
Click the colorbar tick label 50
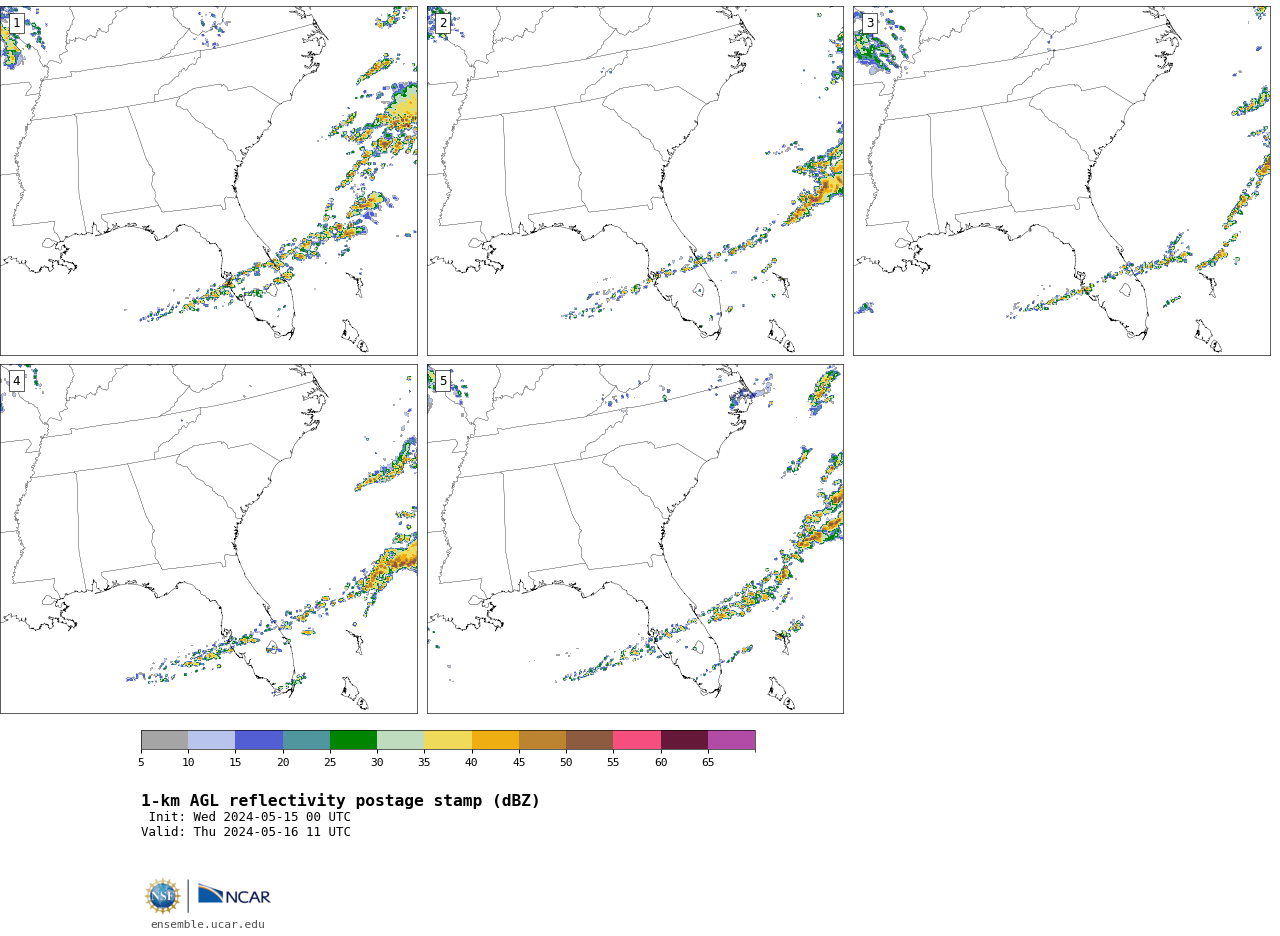pyautogui.click(x=566, y=762)
